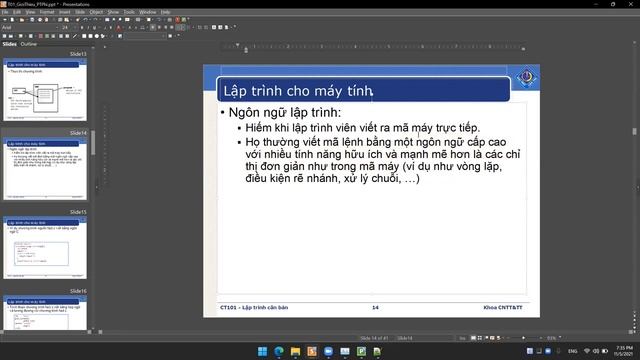Click the bullet 'Ngôn ngữ lập trình:'
Image resolution: width=640 pixels, height=360 pixels.
pyautogui.click(x=284, y=112)
